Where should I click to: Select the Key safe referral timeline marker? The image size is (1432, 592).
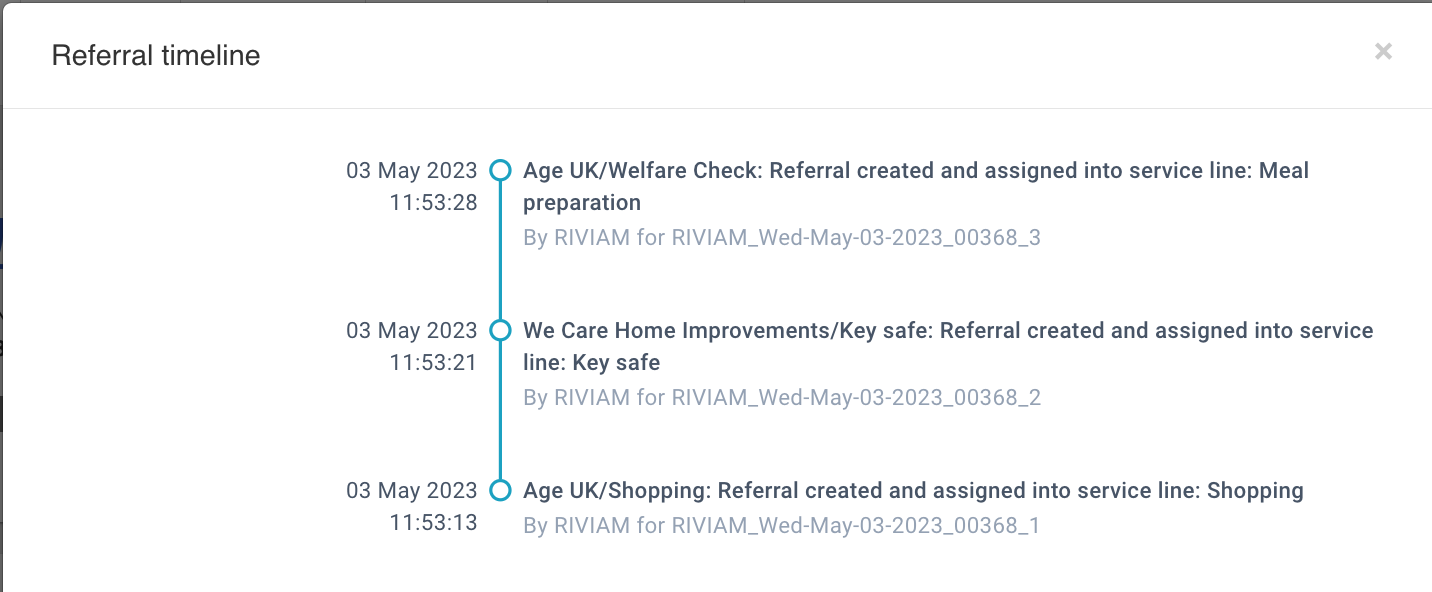point(500,331)
